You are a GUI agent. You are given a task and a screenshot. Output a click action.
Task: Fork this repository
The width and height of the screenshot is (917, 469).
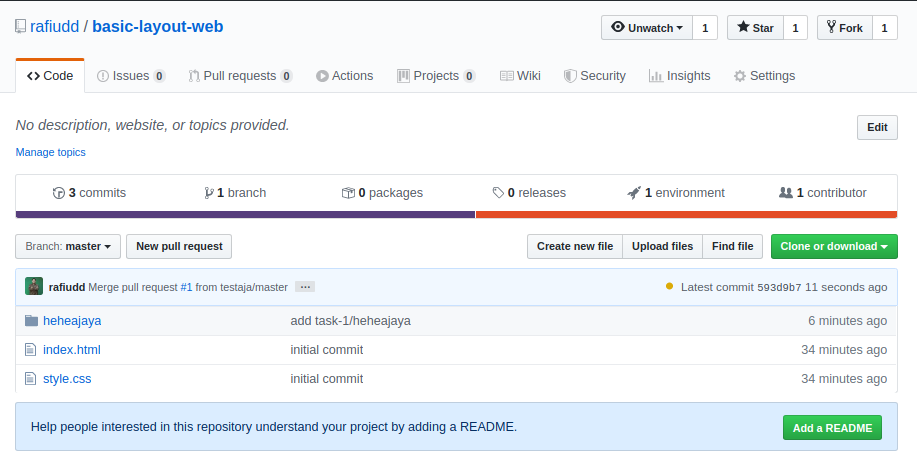[844, 27]
